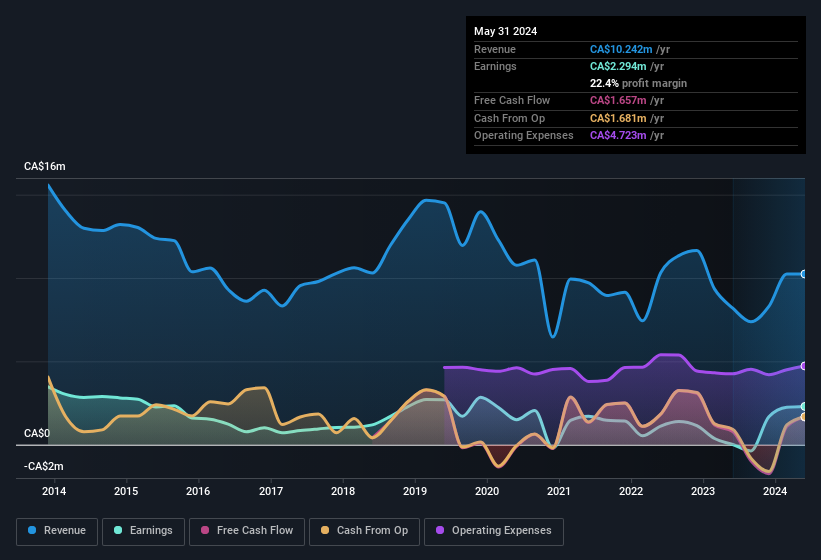Click the CA$10.242m revenue value in tooltip
Image resolution: width=821 pixels, height=560 pixels.
point(621,49)
